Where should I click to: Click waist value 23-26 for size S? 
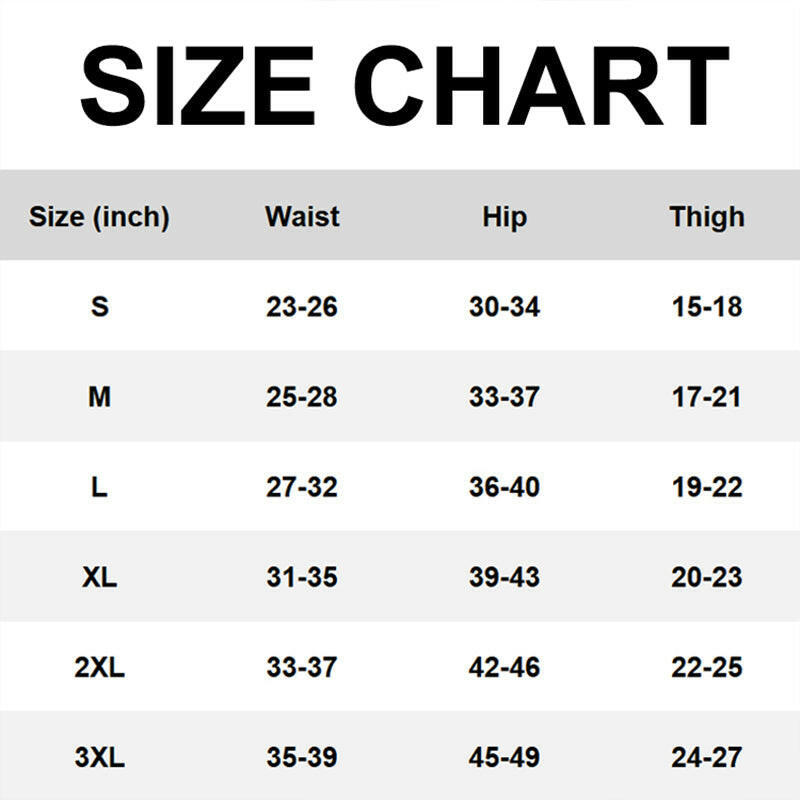click(x=302, y=306)
